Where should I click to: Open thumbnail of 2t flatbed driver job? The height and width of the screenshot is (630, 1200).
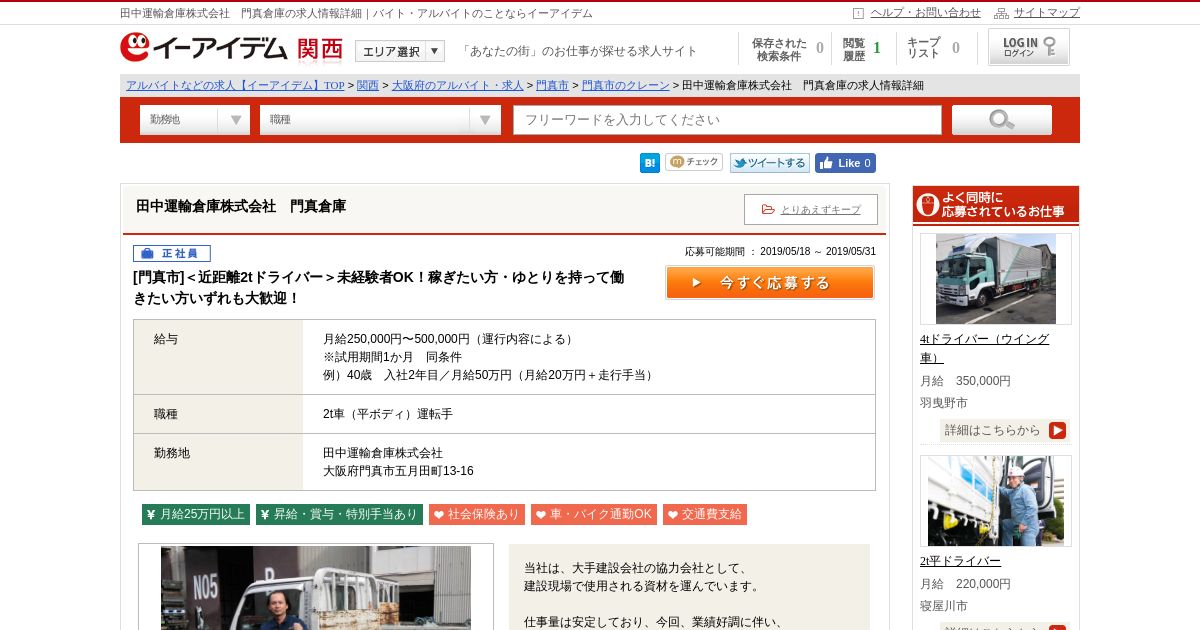click(x=996, y=501)
